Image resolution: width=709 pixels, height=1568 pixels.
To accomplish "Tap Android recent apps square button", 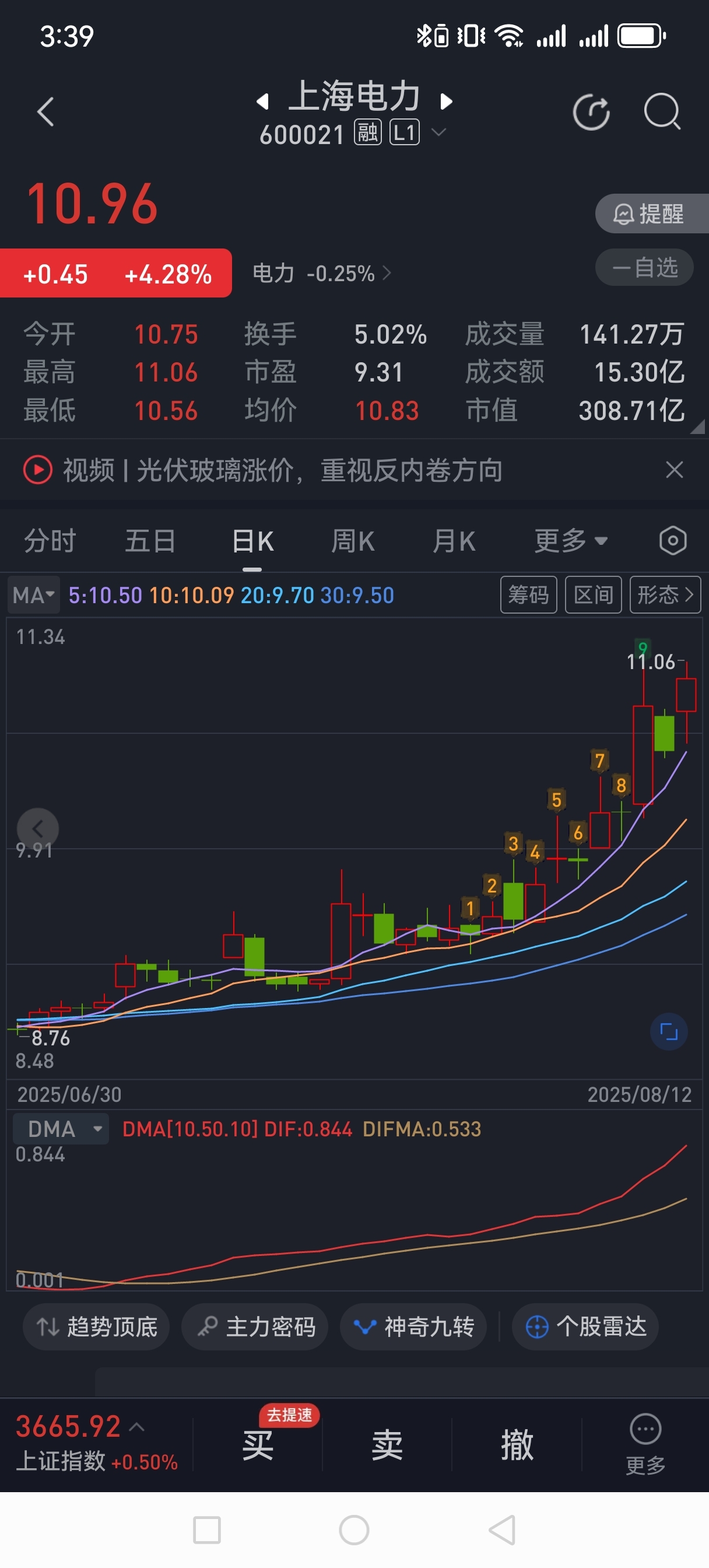I will point(207,1530).
